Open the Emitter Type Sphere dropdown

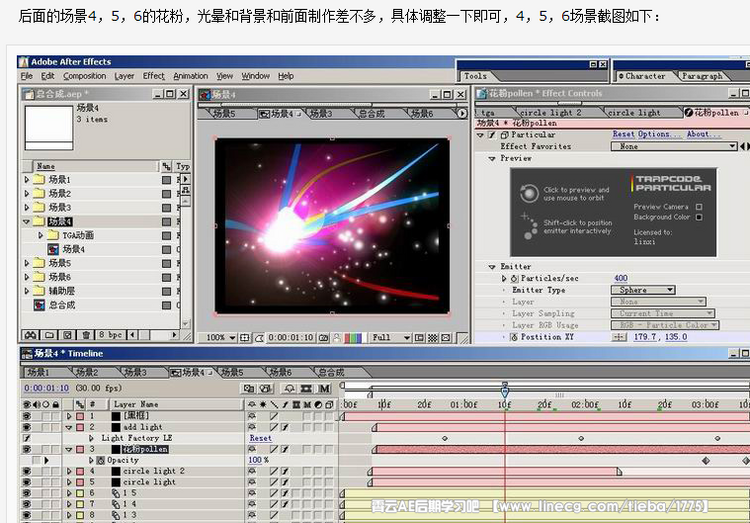pyautogui.click(x=643, y=290)
